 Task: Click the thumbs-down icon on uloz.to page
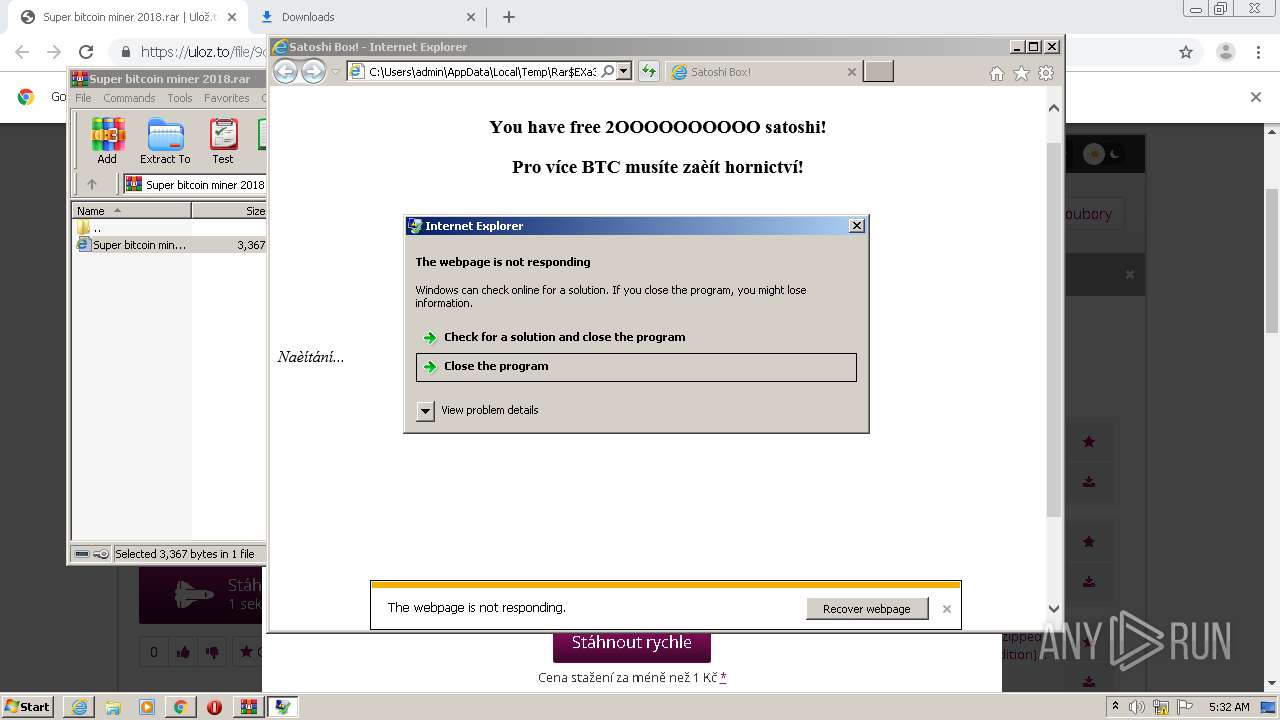[212, 652]
